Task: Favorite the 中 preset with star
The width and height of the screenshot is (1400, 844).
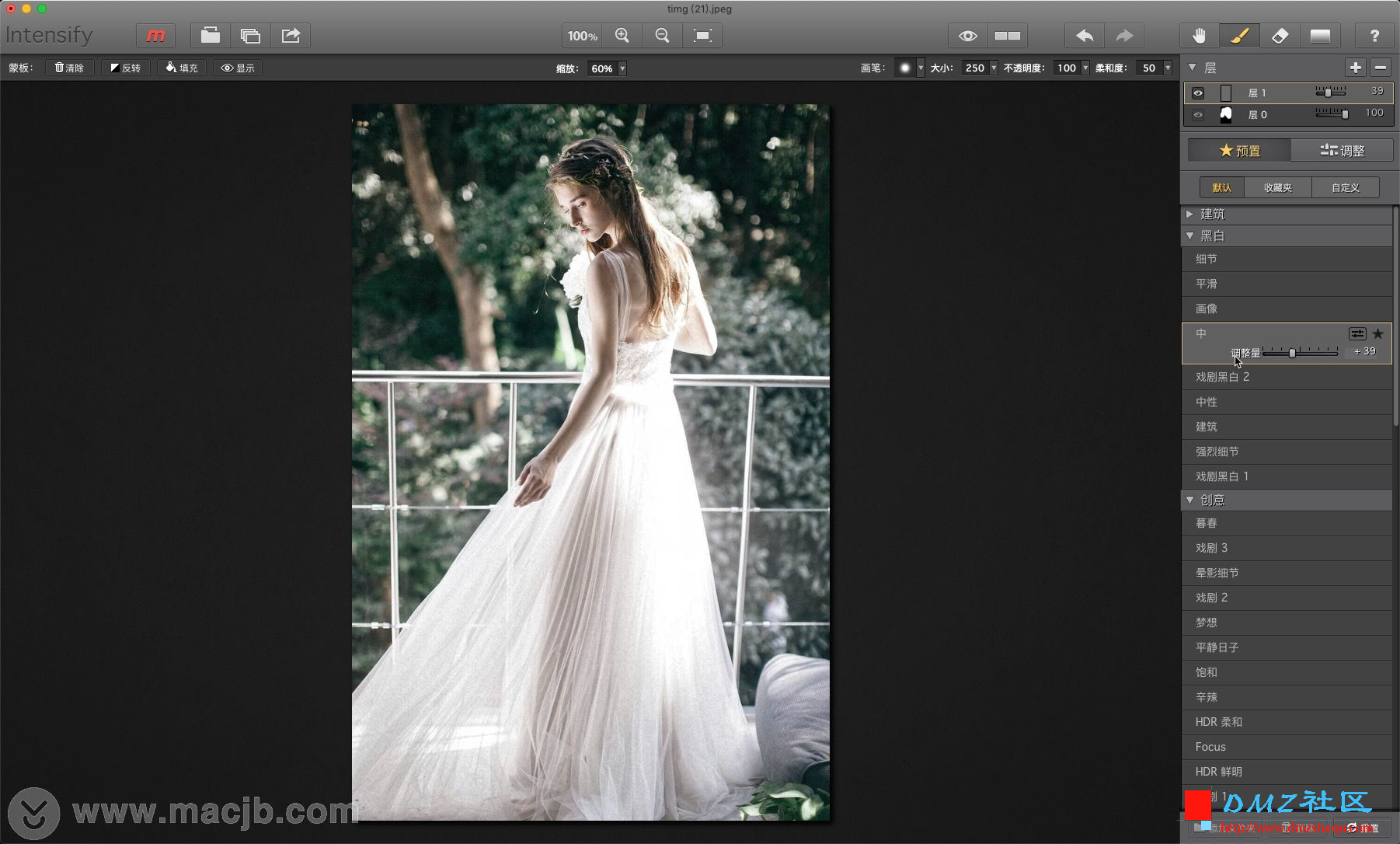Action: (1378, 334)
